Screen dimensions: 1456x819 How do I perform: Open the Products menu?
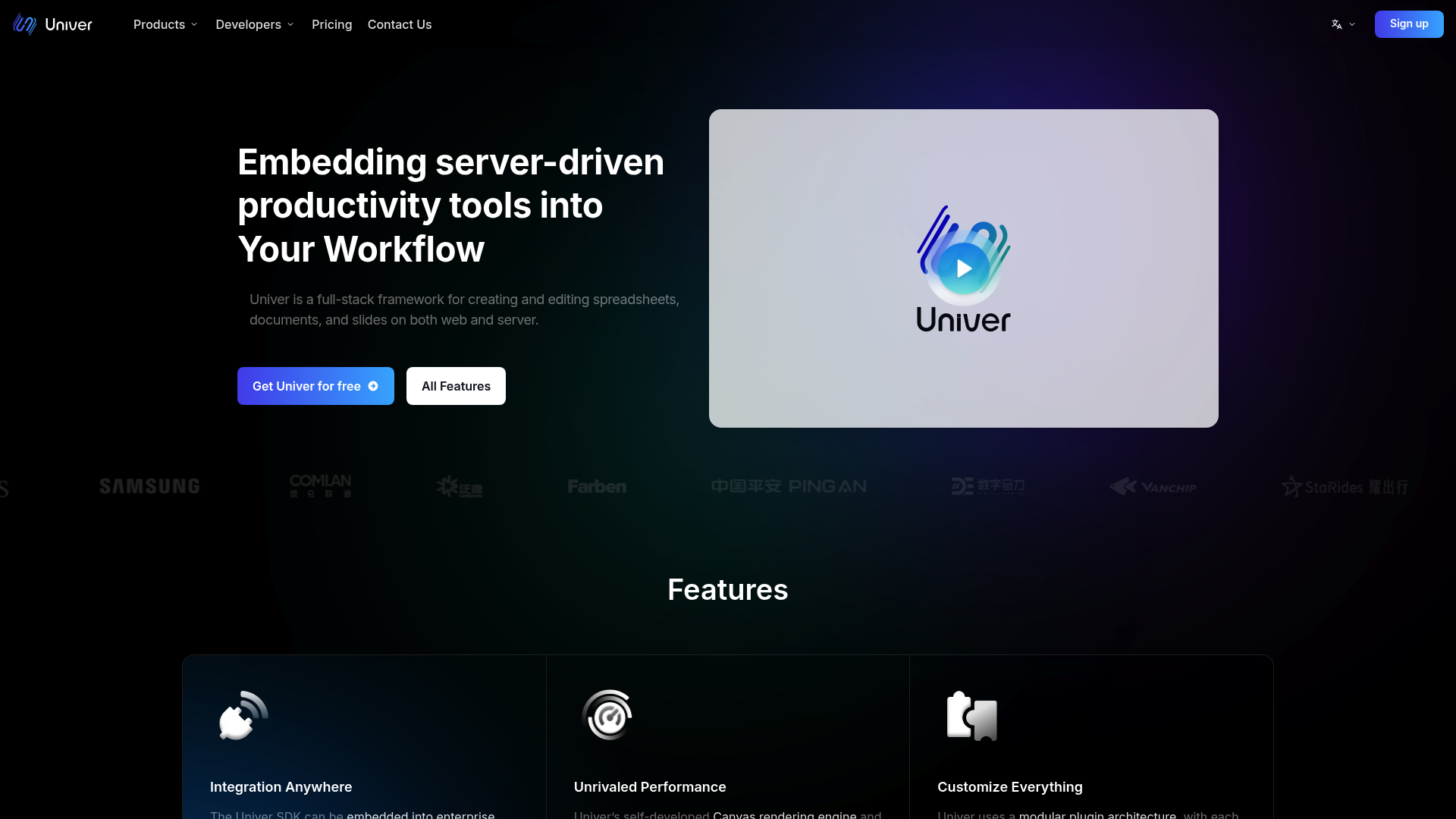click(x=165, y=24)
